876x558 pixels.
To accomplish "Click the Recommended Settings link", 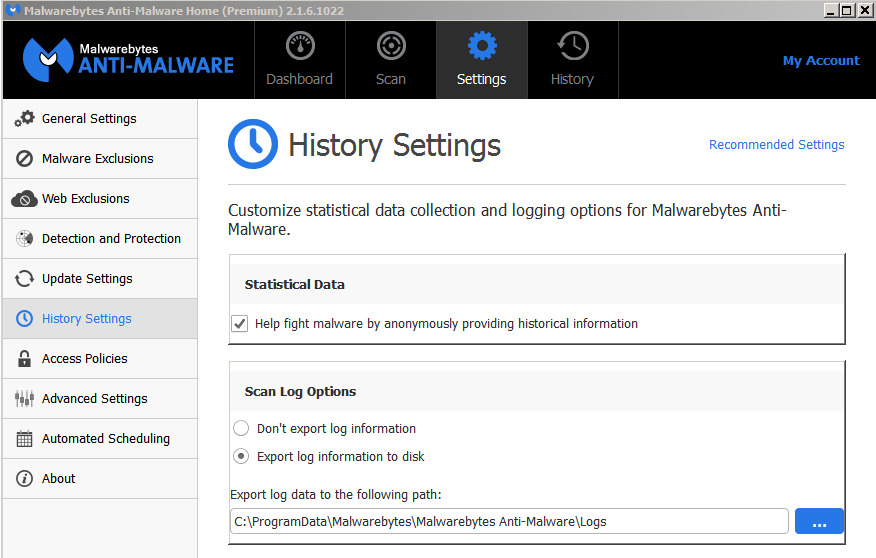I will click(777, 145).
